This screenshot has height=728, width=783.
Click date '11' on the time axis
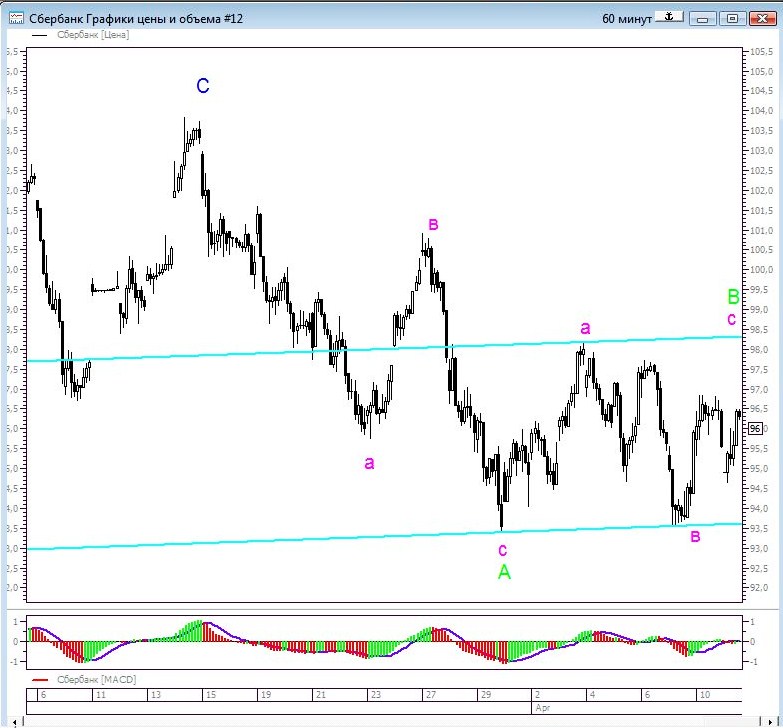coord(101,695)
